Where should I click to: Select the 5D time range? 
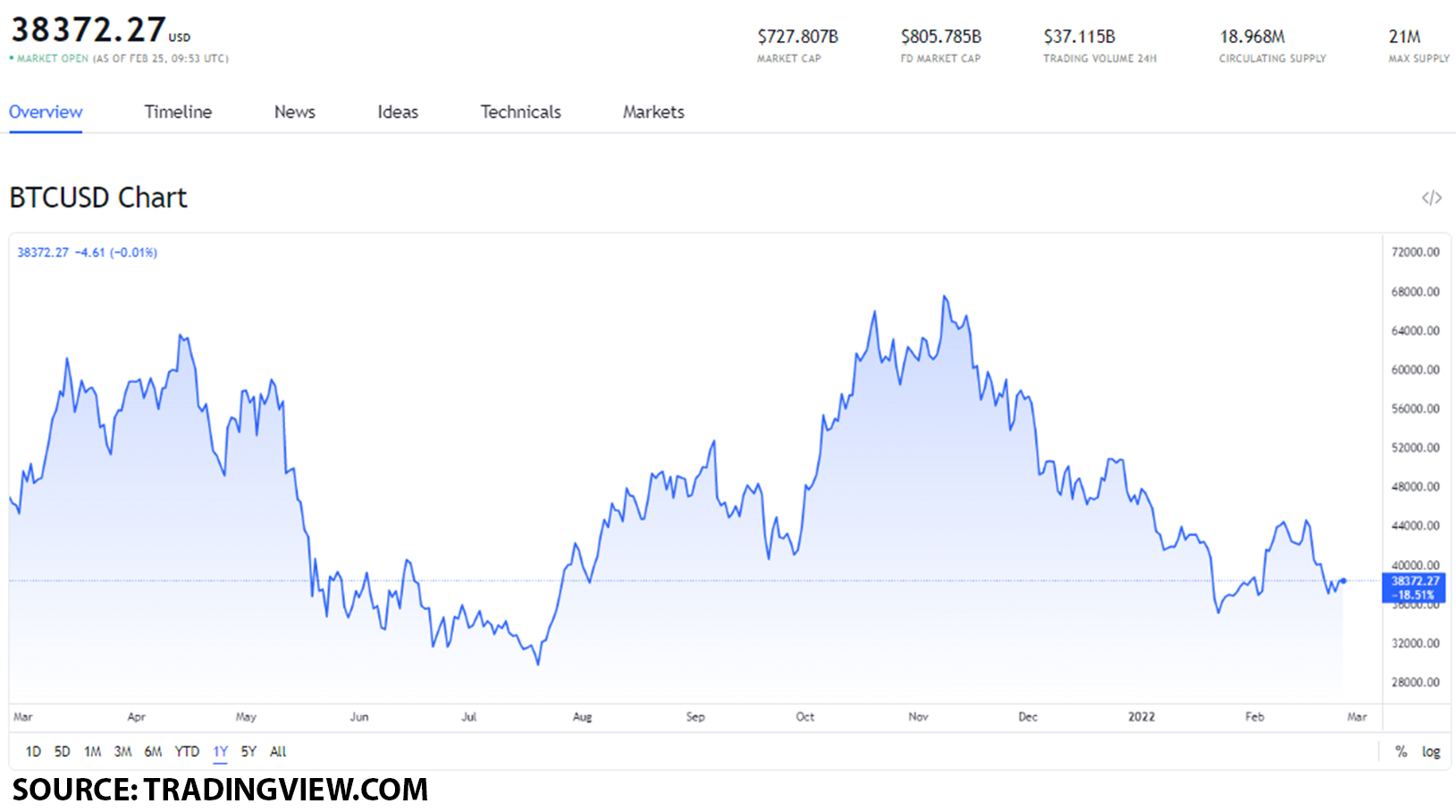click(62, 751)
